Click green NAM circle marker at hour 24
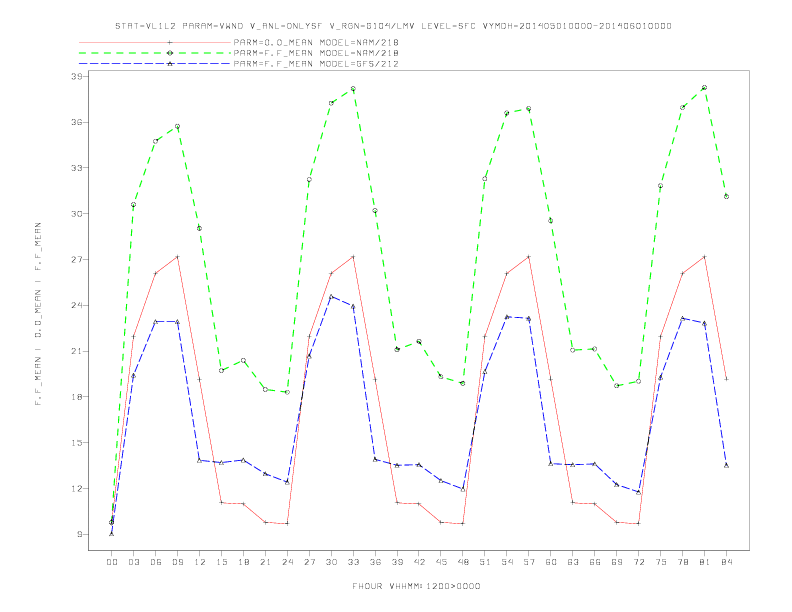792x612 pixels. (287, 392)
